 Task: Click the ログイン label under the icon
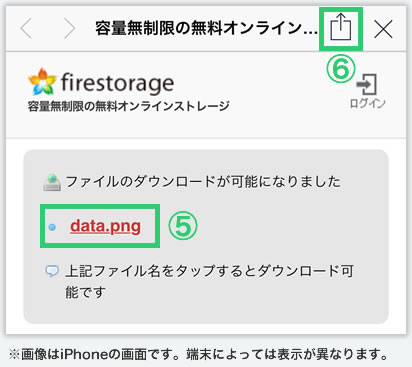[367, 103]
